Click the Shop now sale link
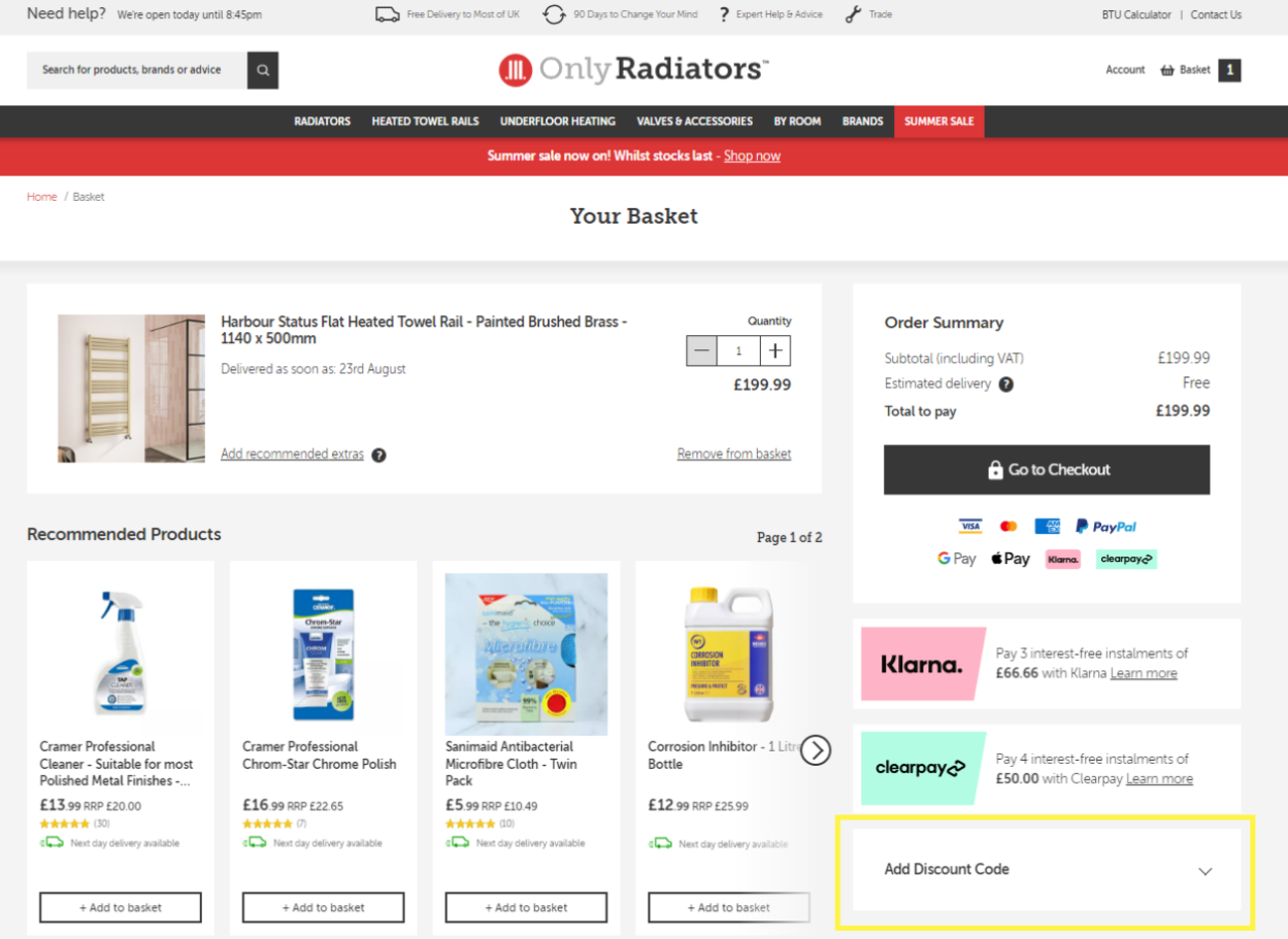 (752, 156)
